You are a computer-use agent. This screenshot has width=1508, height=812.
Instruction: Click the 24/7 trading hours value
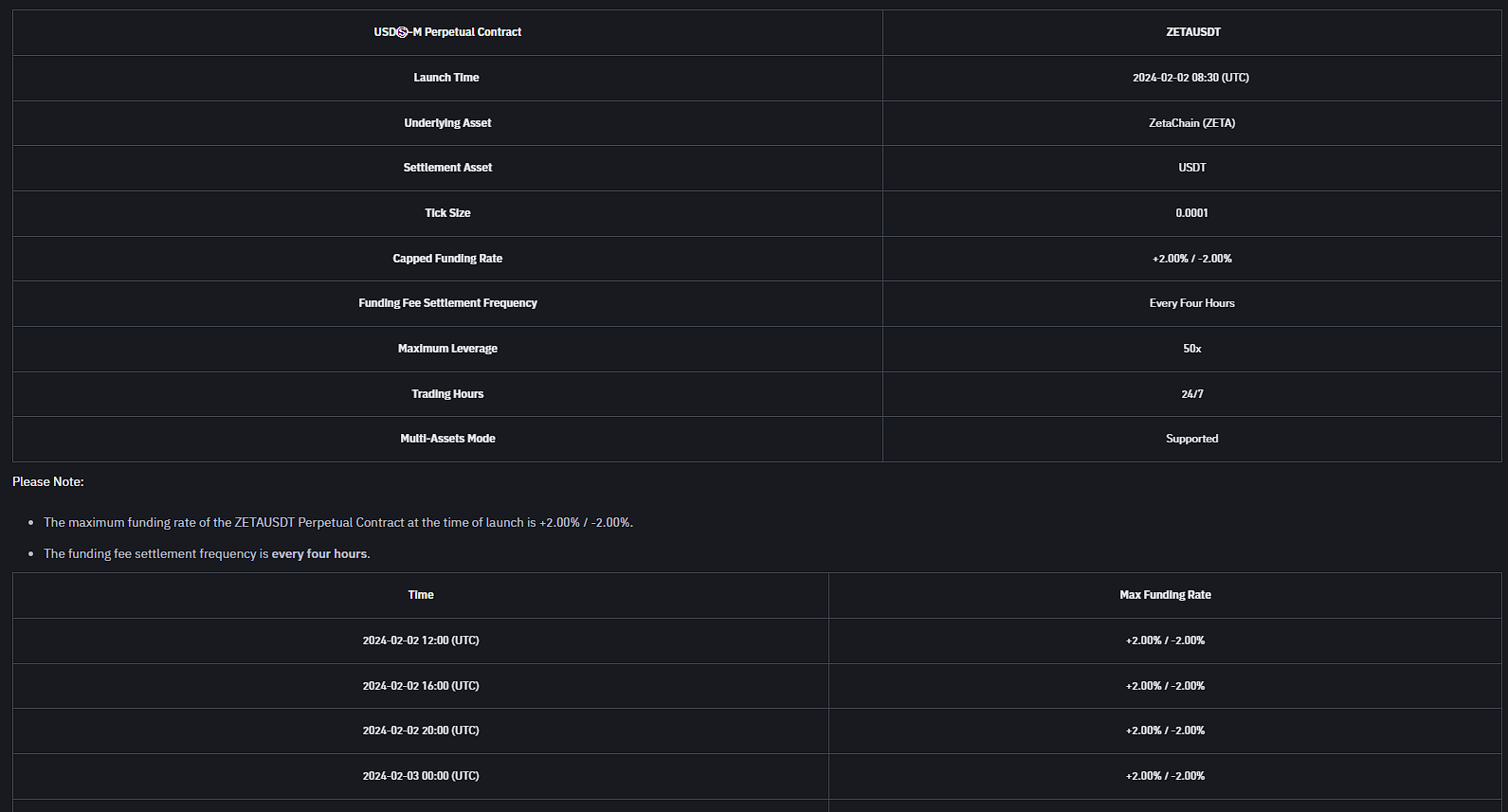(x=1191, y=394)
